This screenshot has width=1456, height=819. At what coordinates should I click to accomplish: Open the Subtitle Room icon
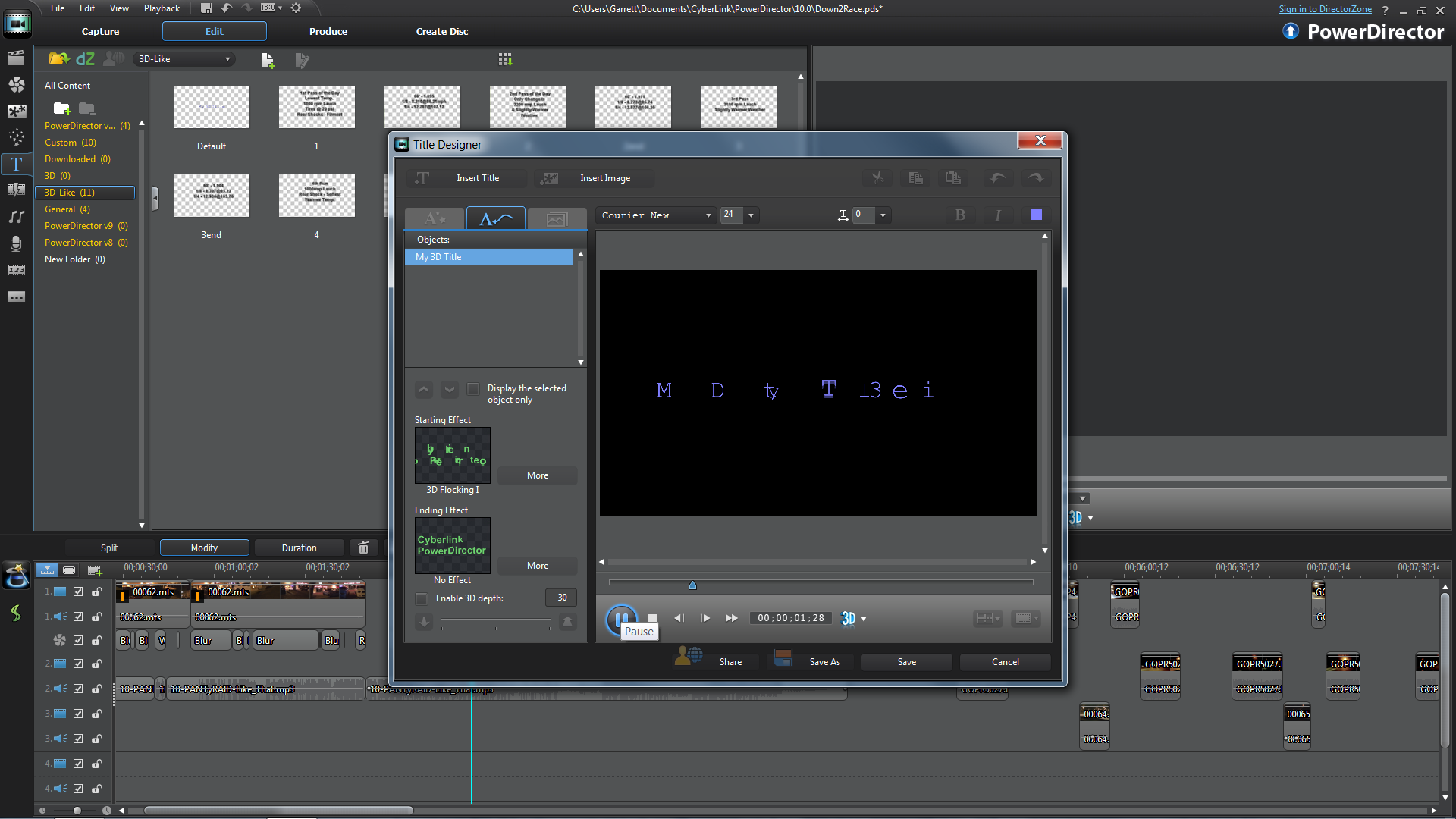click(16, 297)
